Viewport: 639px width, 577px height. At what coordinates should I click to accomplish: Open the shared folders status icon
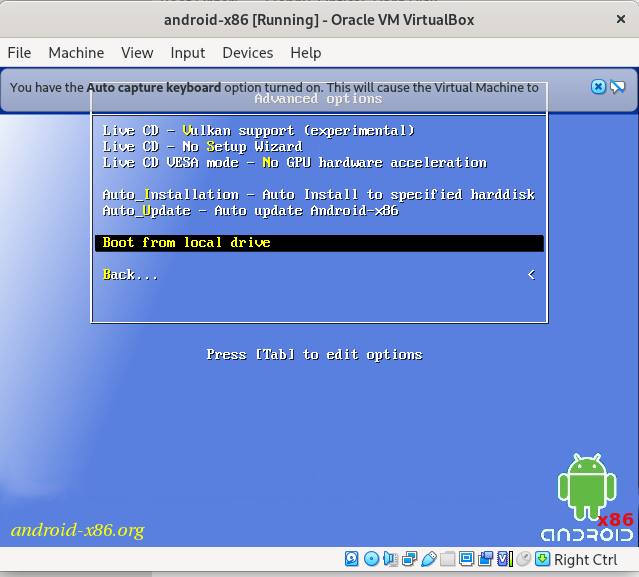click(447, 559)
